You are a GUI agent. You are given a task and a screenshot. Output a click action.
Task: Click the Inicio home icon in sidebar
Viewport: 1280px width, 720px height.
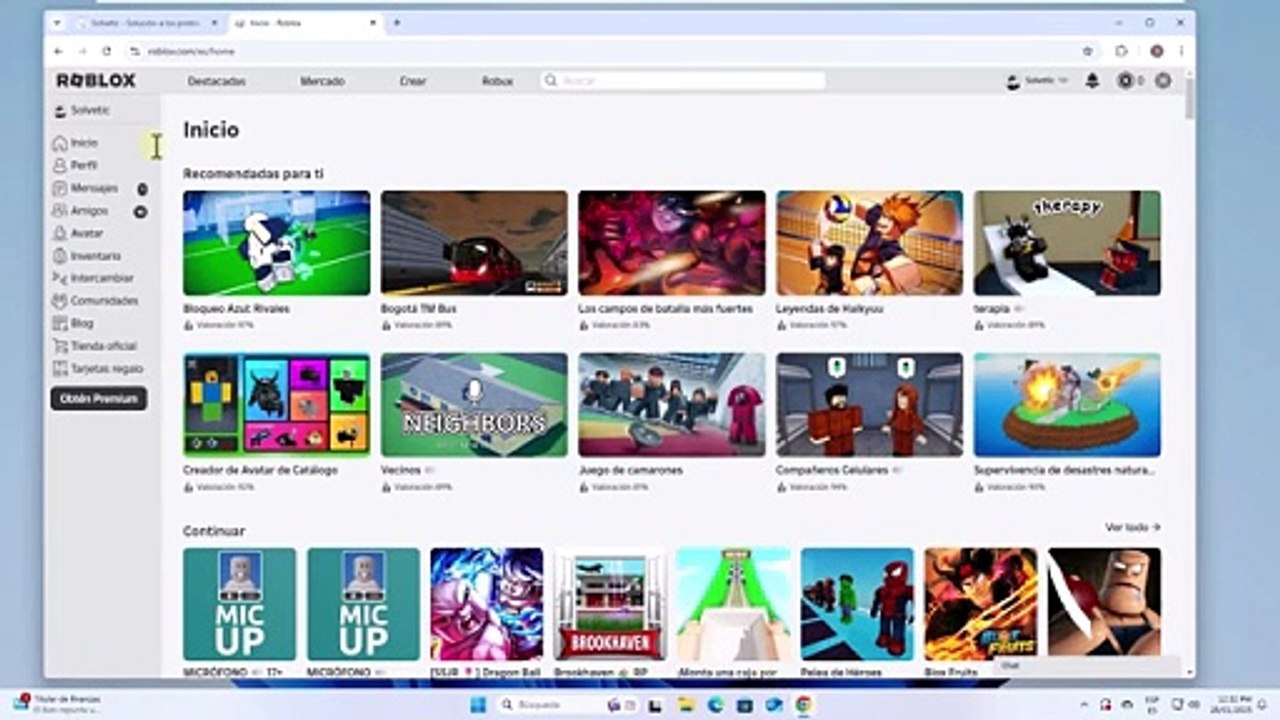click(x=60, y=143)
